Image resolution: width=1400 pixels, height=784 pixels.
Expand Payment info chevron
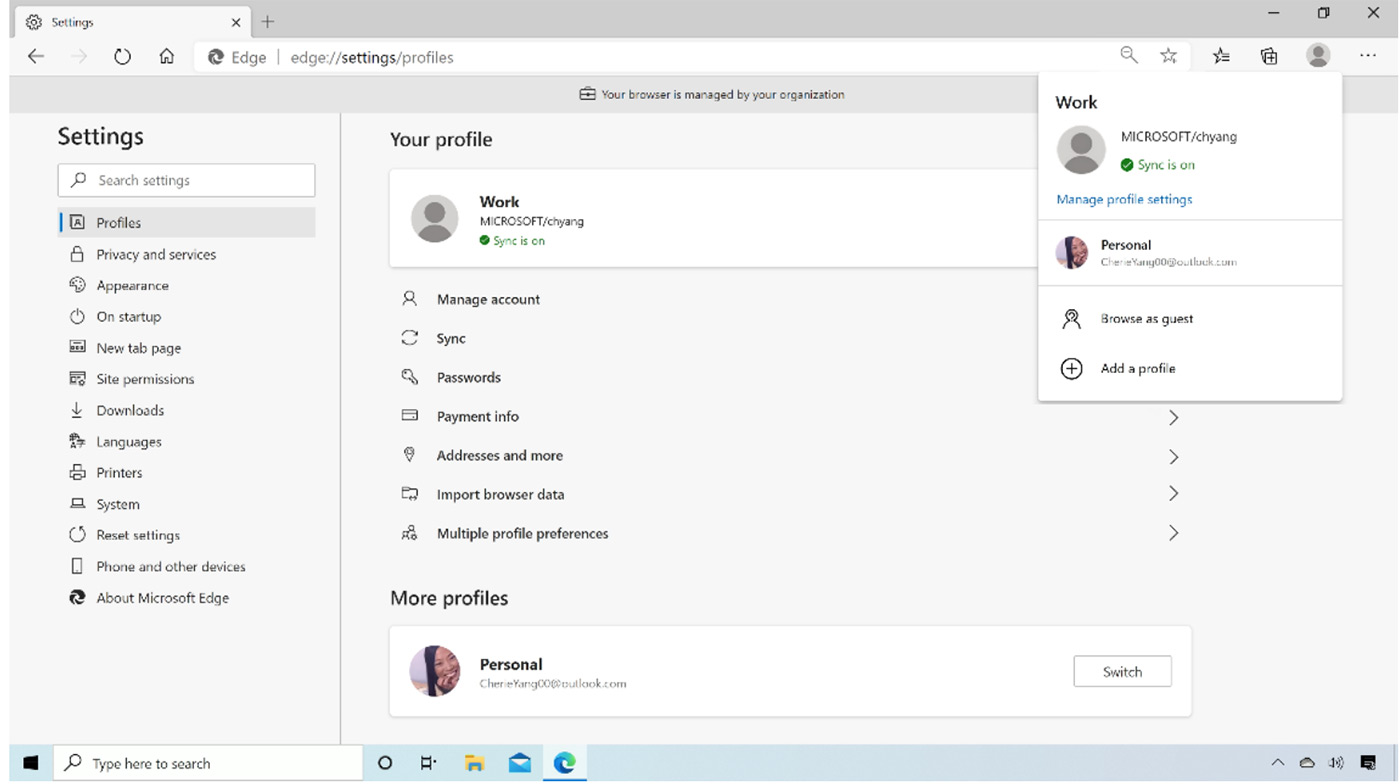[x=1174, y=417]
